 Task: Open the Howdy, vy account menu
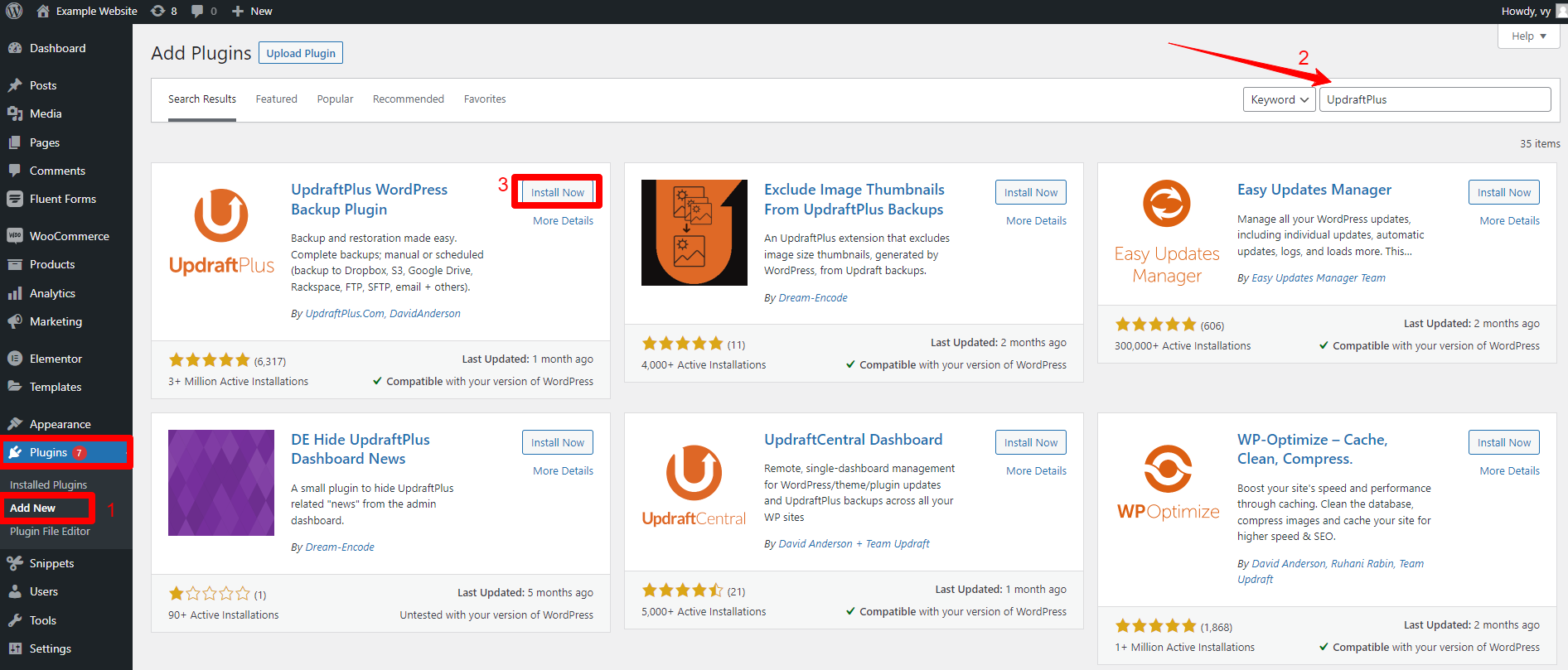click(x=1533, y=11)
